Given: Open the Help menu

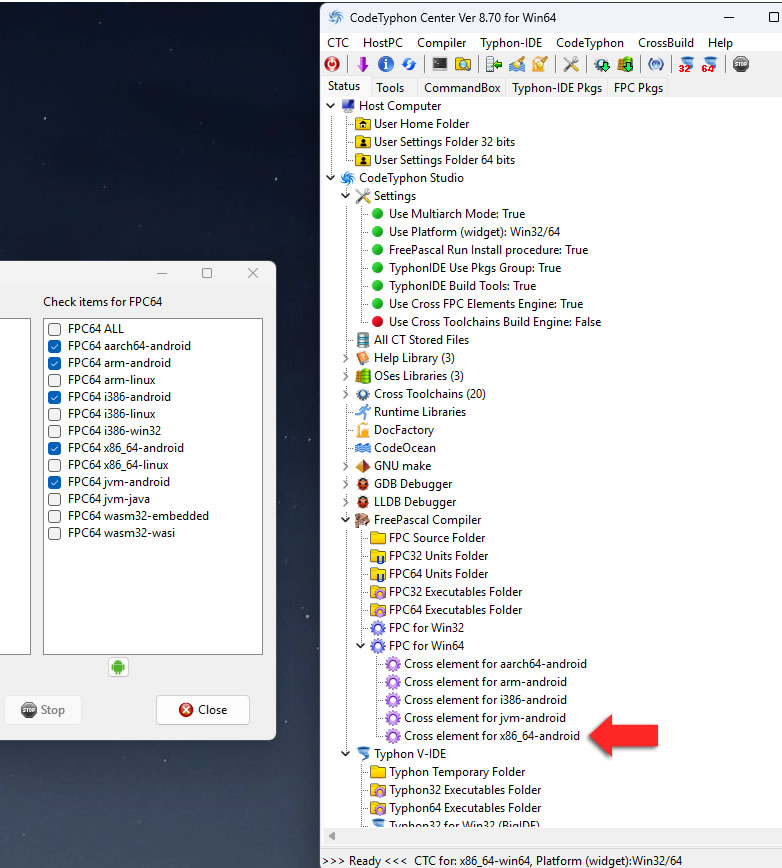Looking at the screenshot, I should 720,43.
